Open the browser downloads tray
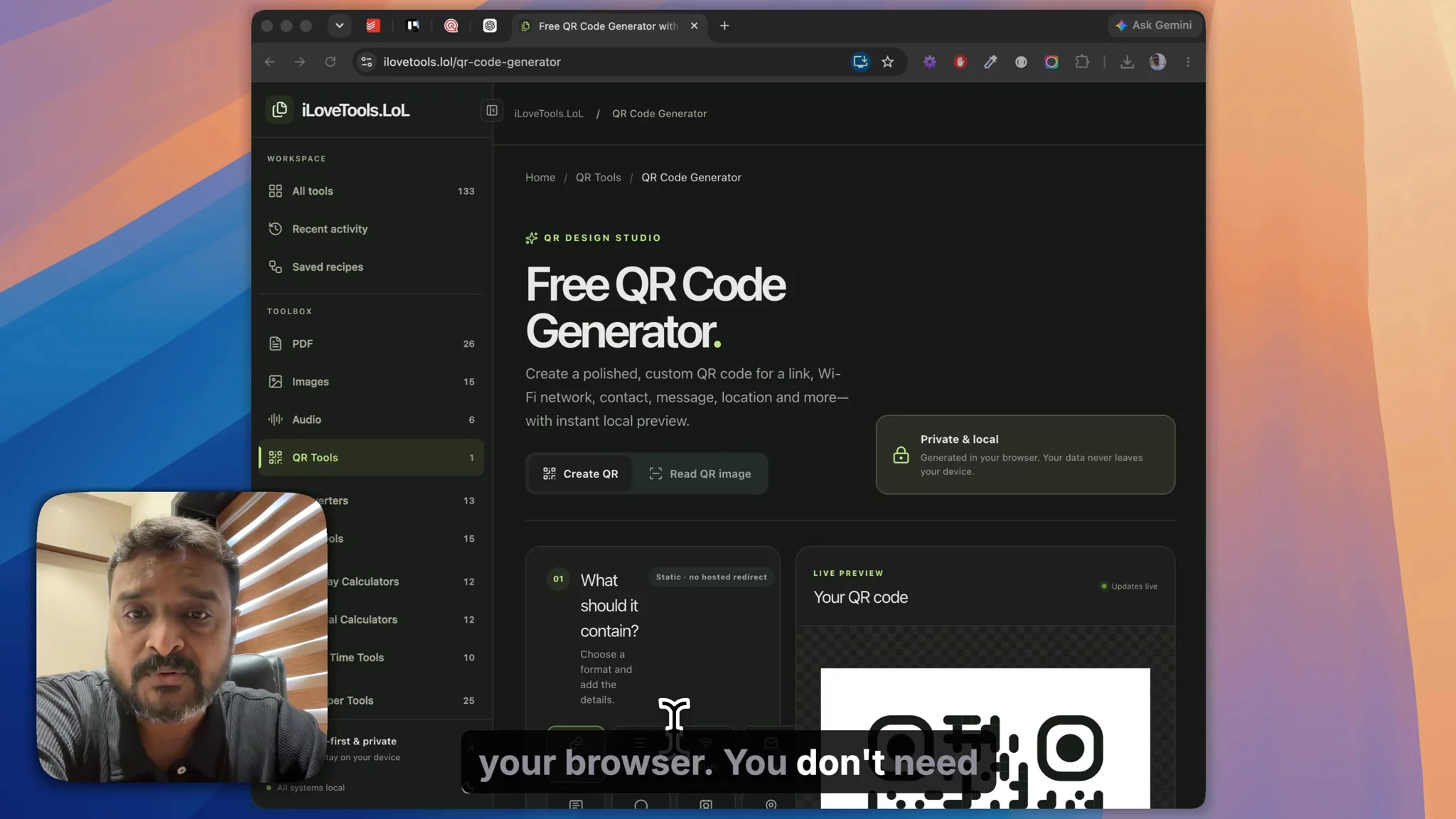The image size is (1456, 819). [1128, 62]
